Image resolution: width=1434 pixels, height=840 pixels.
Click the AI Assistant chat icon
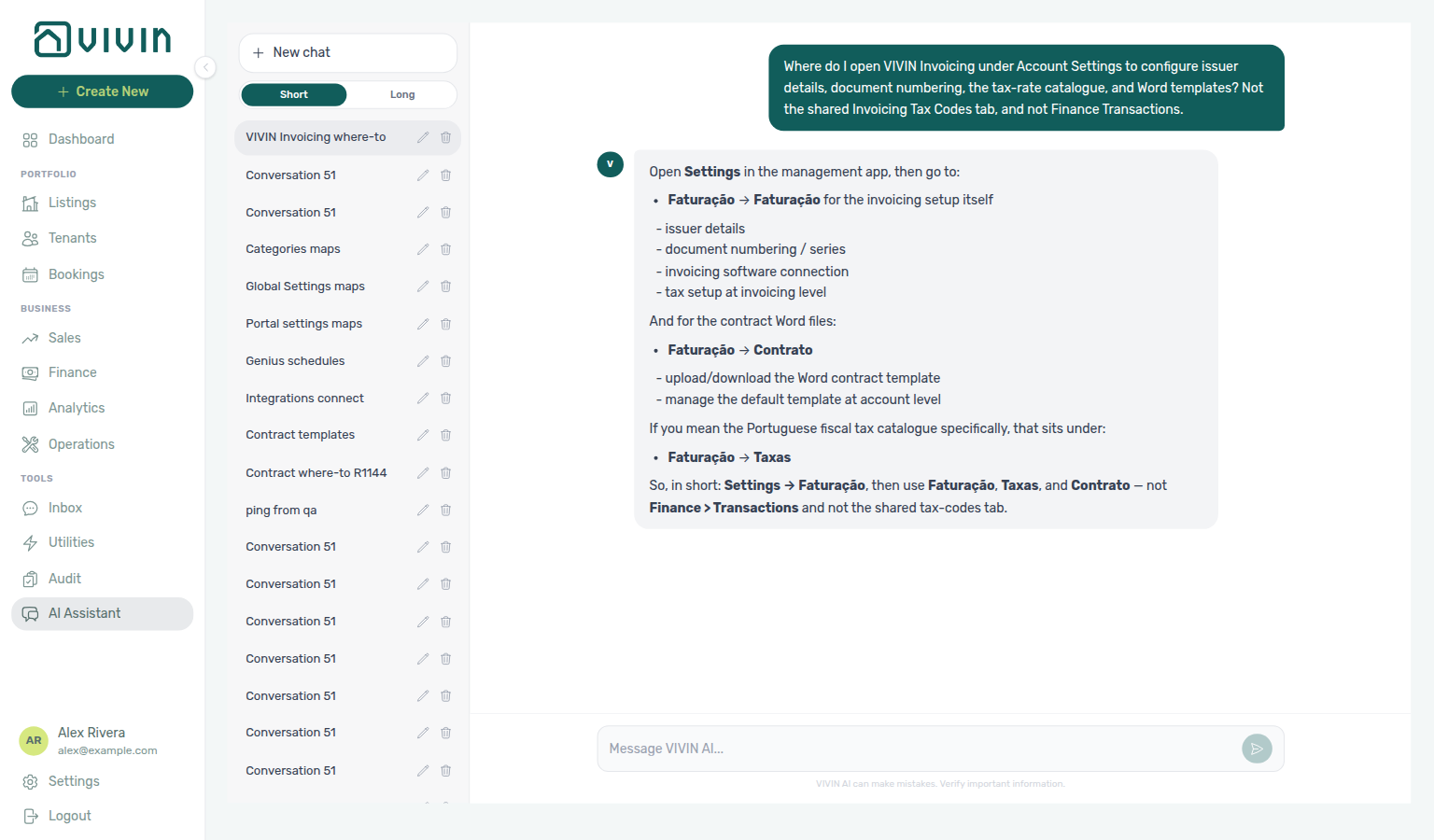pyautogui.click(x=30, y=614)
